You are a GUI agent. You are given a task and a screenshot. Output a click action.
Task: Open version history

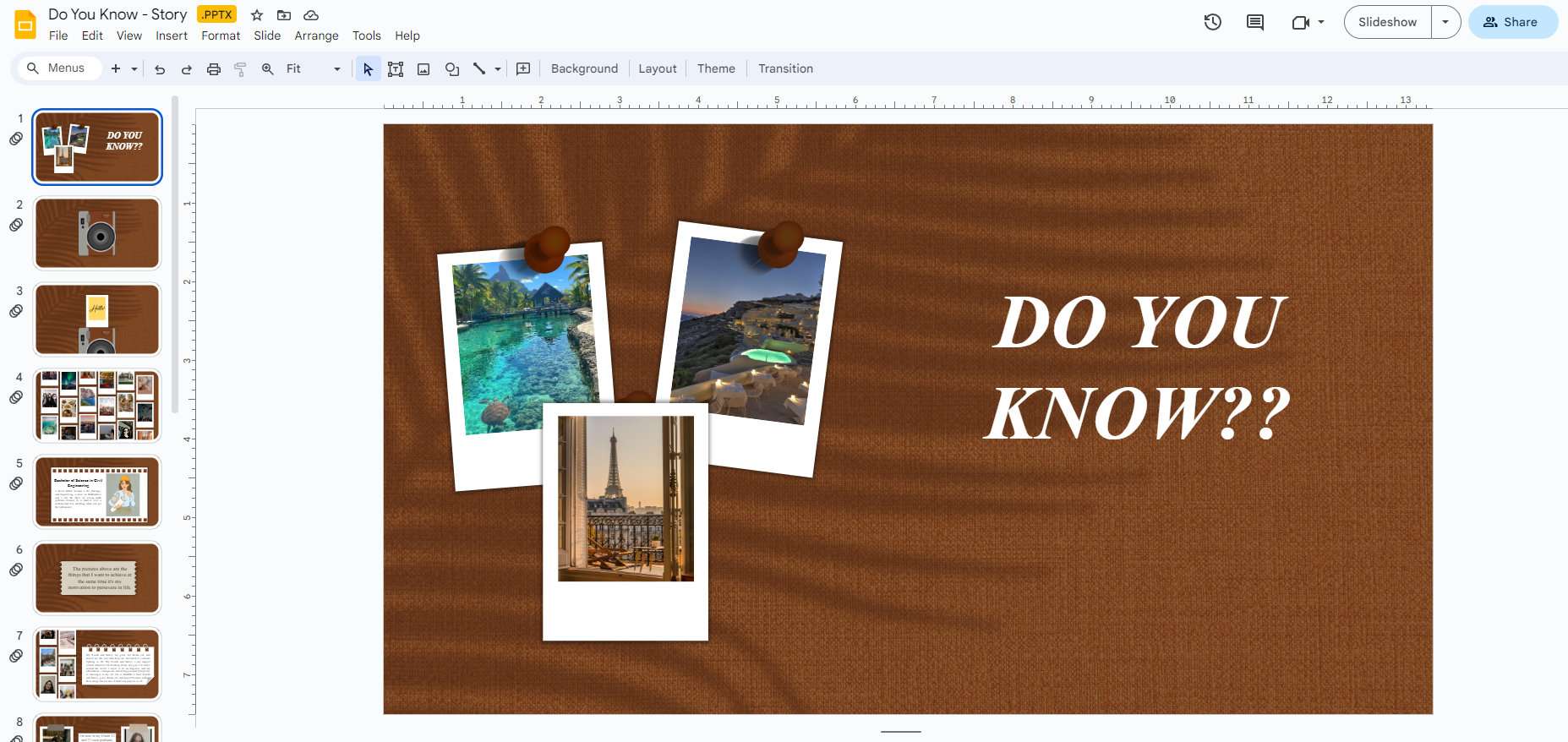pyautogui.click(x=1213, y=22)
